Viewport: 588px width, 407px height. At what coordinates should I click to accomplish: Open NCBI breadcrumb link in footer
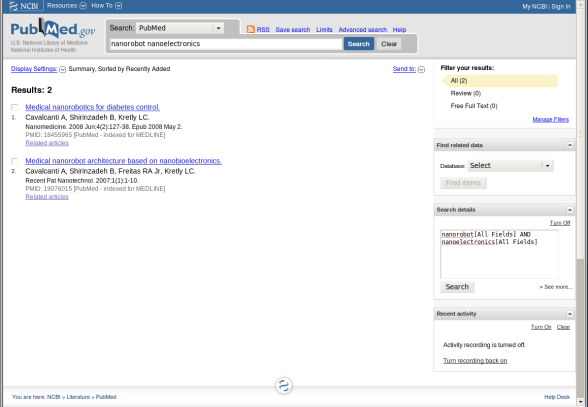(53, 397)
